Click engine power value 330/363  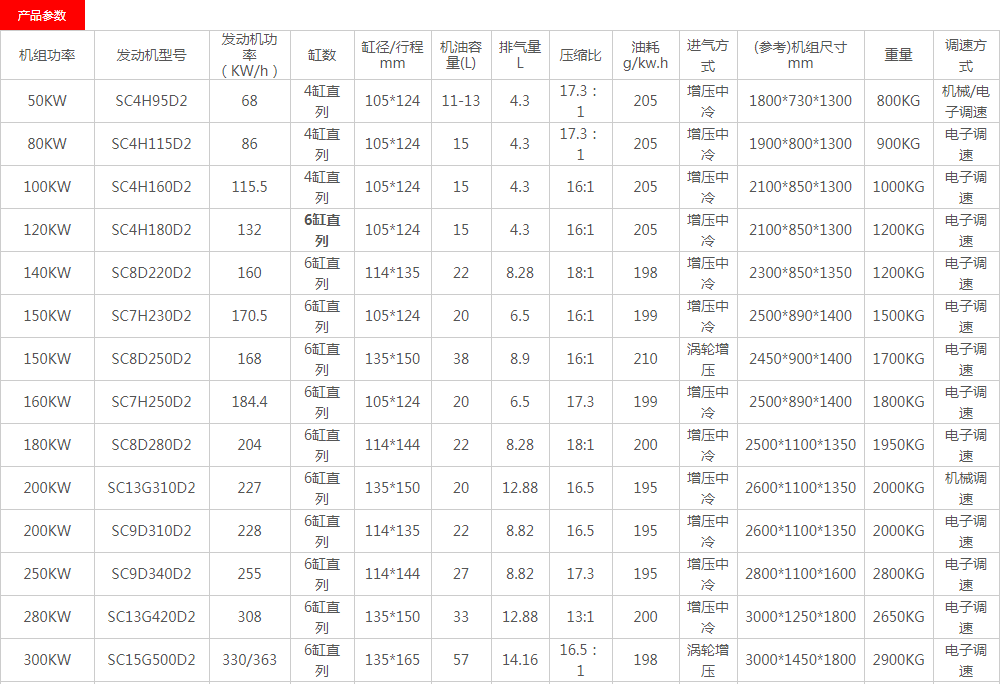249,660
